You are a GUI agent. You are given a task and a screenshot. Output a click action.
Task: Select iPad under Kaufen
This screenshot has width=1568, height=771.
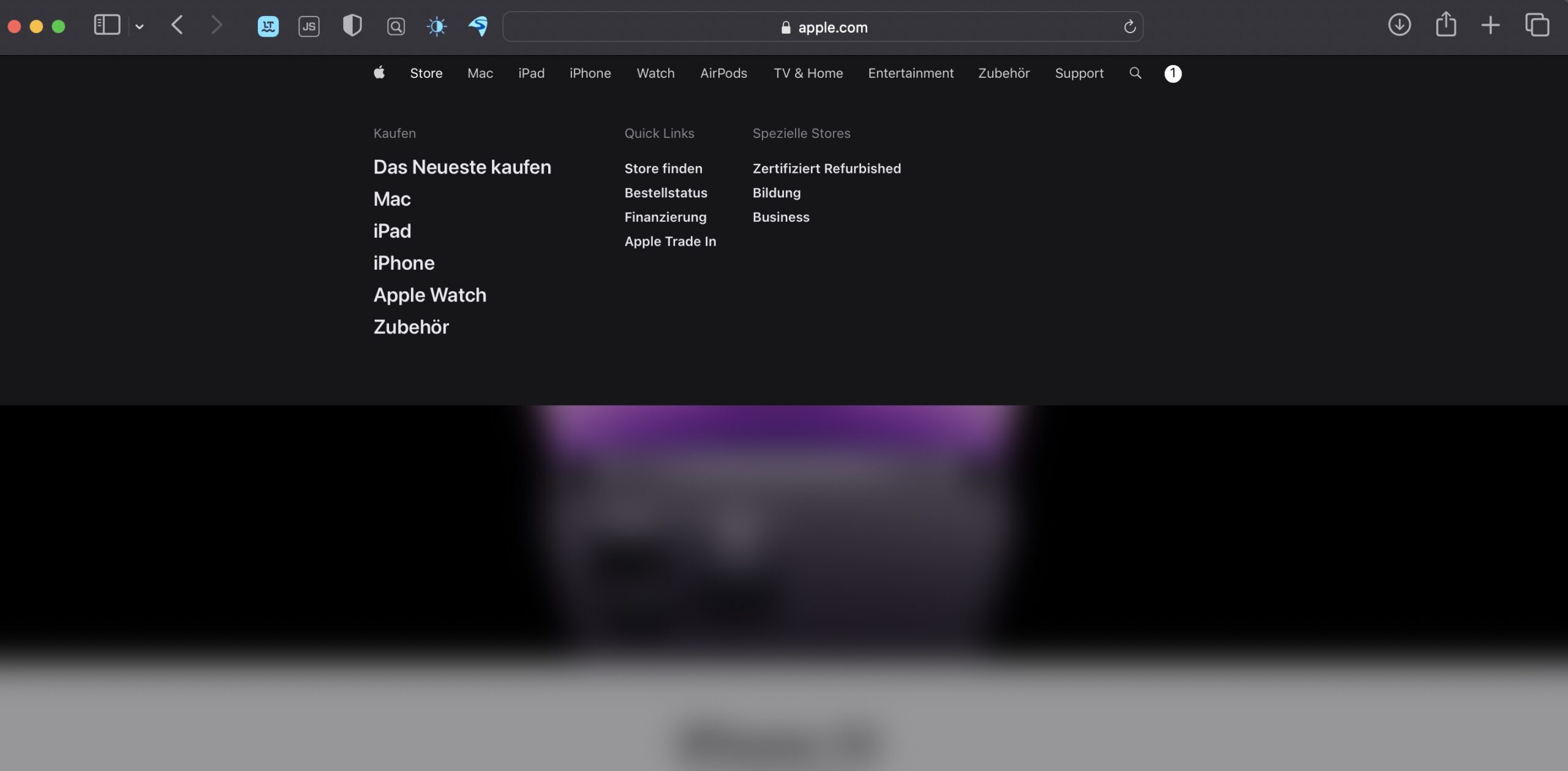tap(392, 230)
